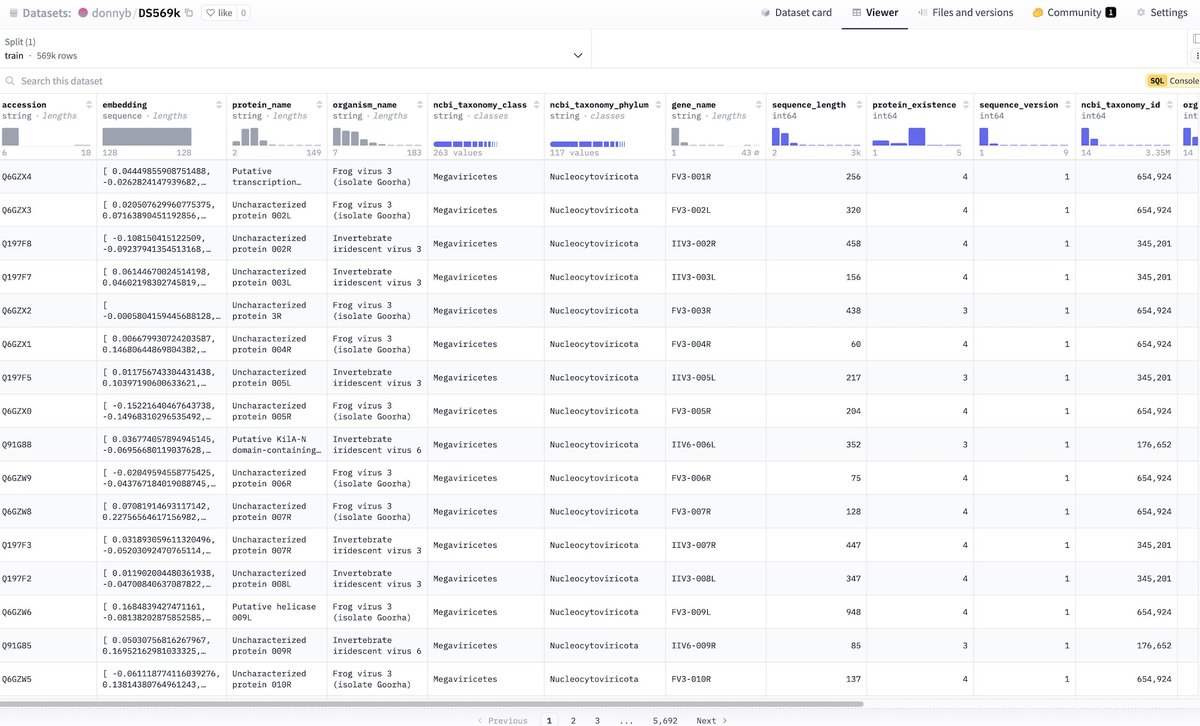Screen dimensions: 1200x726
Task: Go to page 3
Action: [x=597, y=720]
